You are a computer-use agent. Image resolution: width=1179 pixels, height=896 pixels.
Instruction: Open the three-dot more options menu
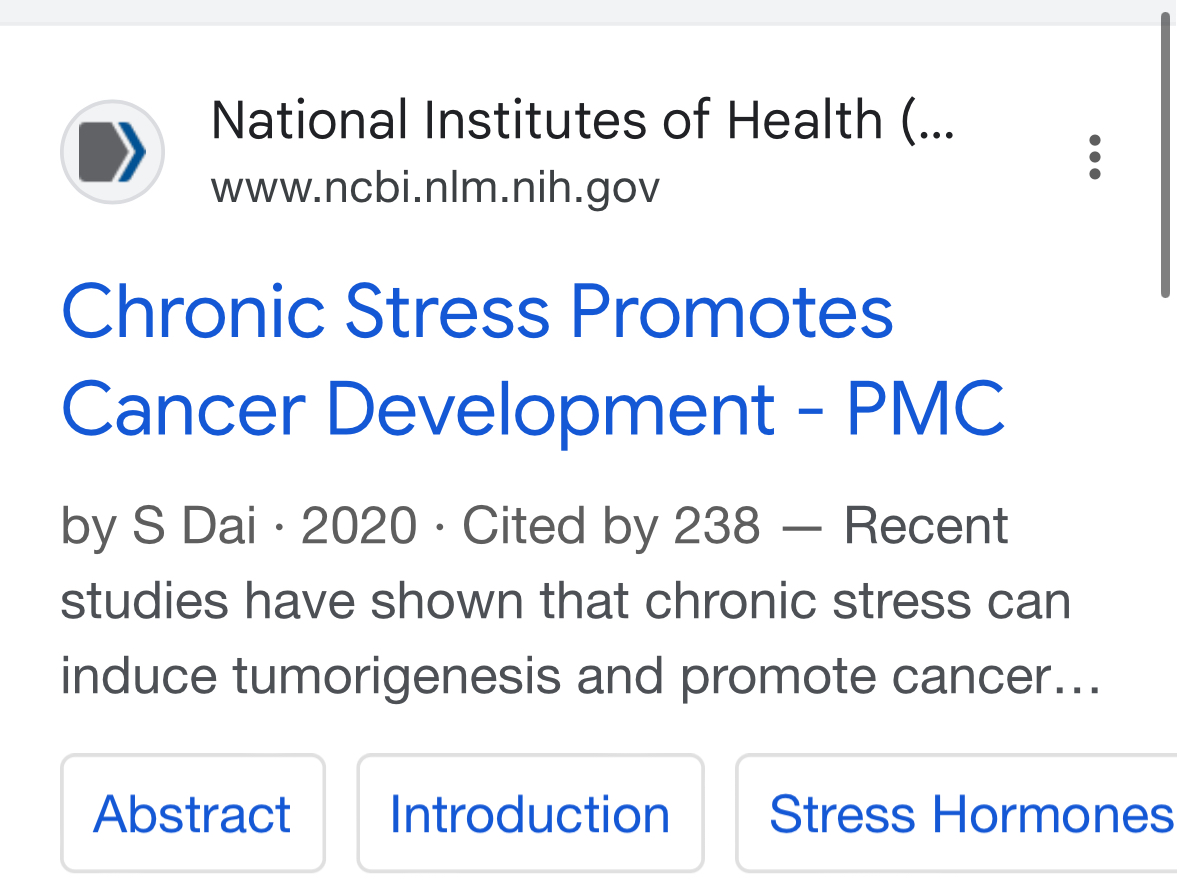coord(1094,157)
